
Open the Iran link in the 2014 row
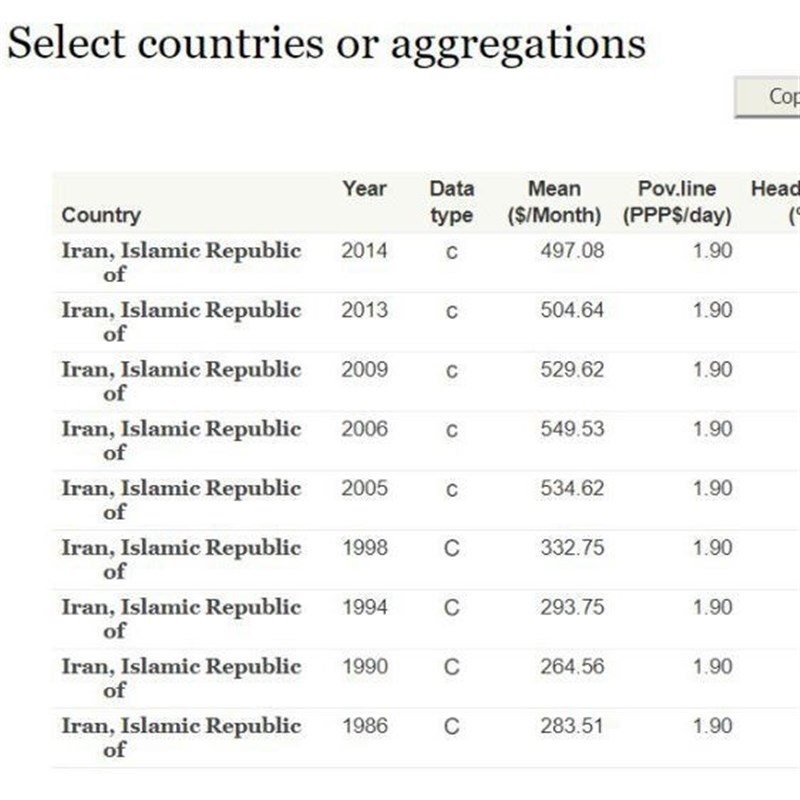tap(181, 262)
